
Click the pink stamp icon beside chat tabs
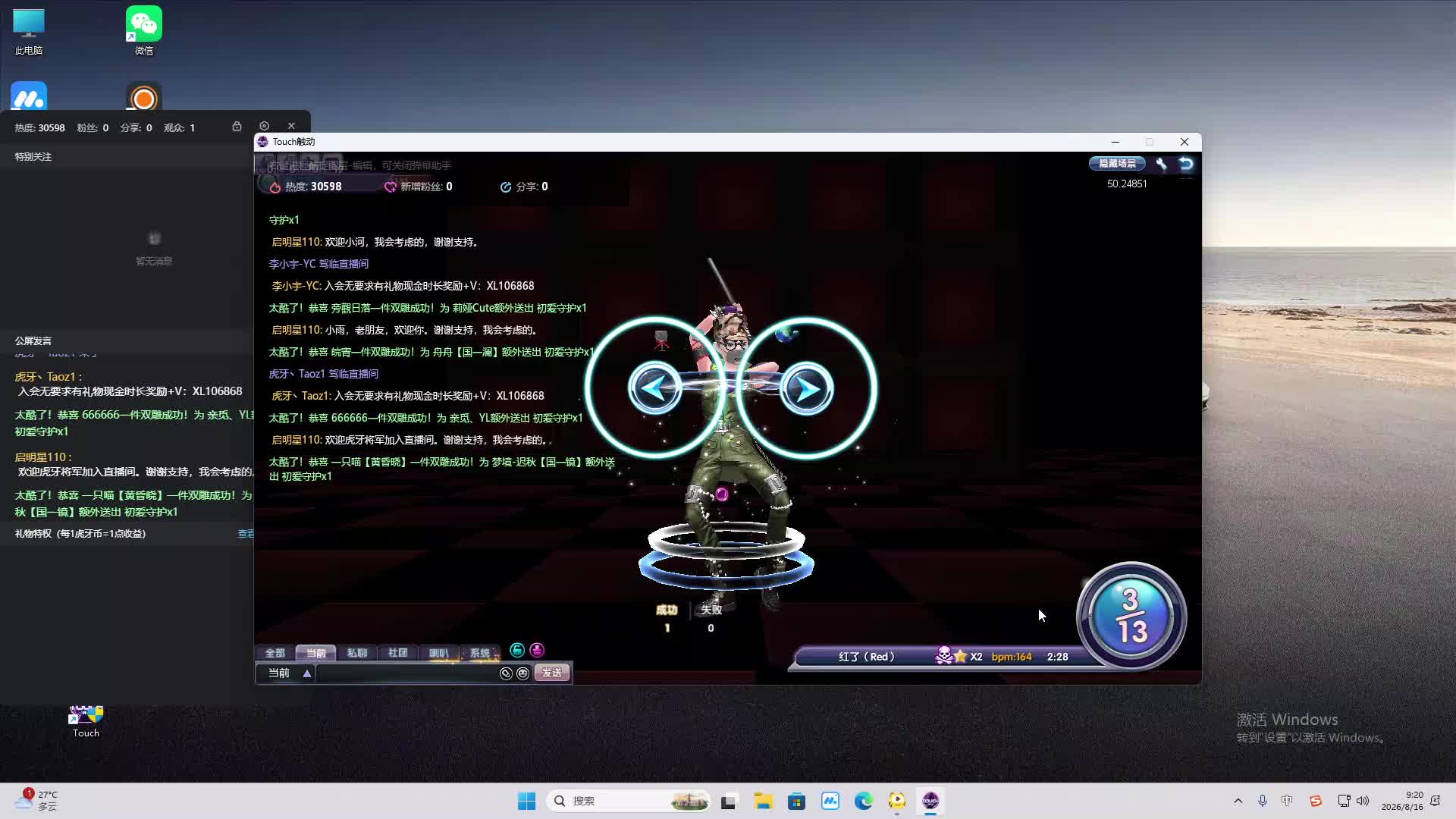coord(537,650)
